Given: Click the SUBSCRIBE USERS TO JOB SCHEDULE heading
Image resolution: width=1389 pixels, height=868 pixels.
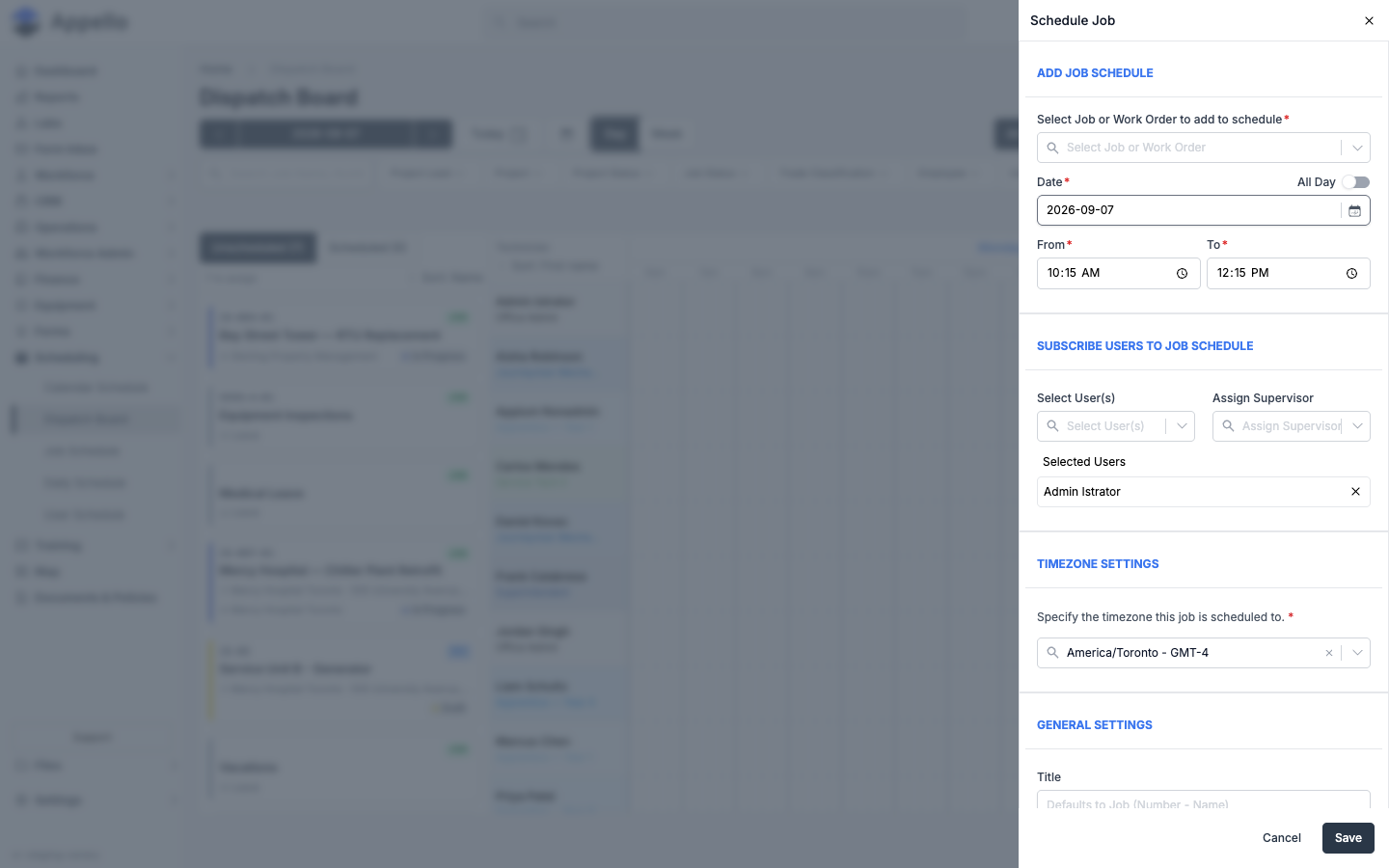Looking at the screenshot, I should click(1145, 346).
